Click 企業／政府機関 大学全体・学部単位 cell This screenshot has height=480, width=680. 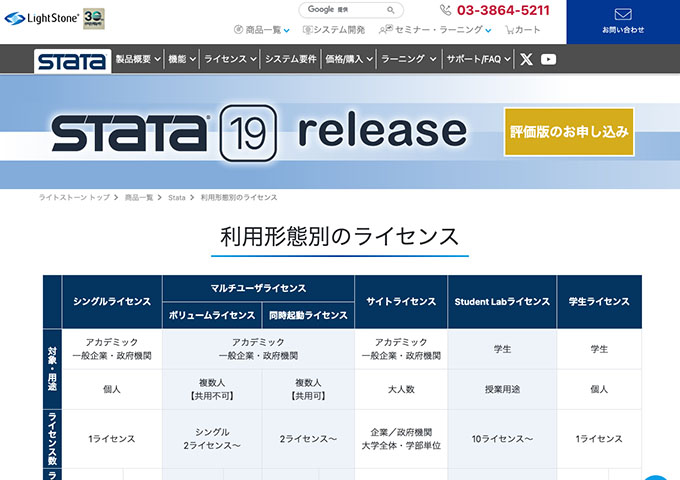click(401, 439)
